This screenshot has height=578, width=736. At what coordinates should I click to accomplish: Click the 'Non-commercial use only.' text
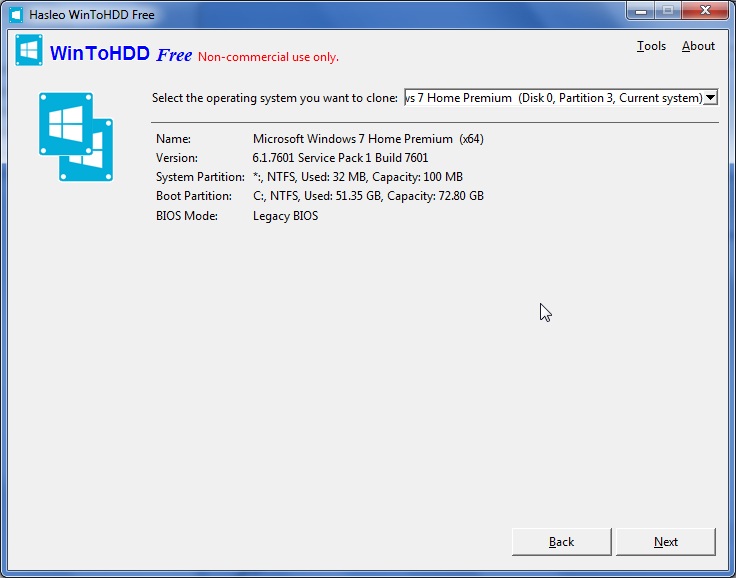268,57
